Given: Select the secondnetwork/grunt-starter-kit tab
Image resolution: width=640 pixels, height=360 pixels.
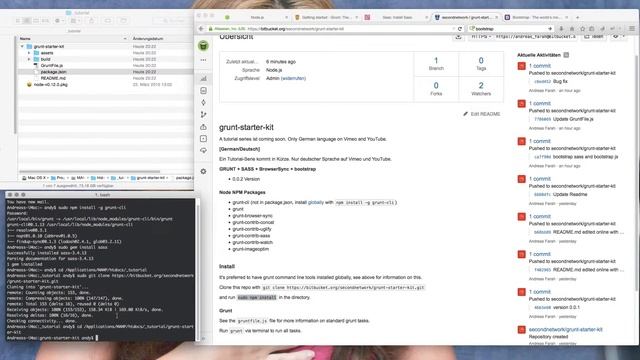Looking at the screenshot, I should pyautogui.click(x=466, y=17).
